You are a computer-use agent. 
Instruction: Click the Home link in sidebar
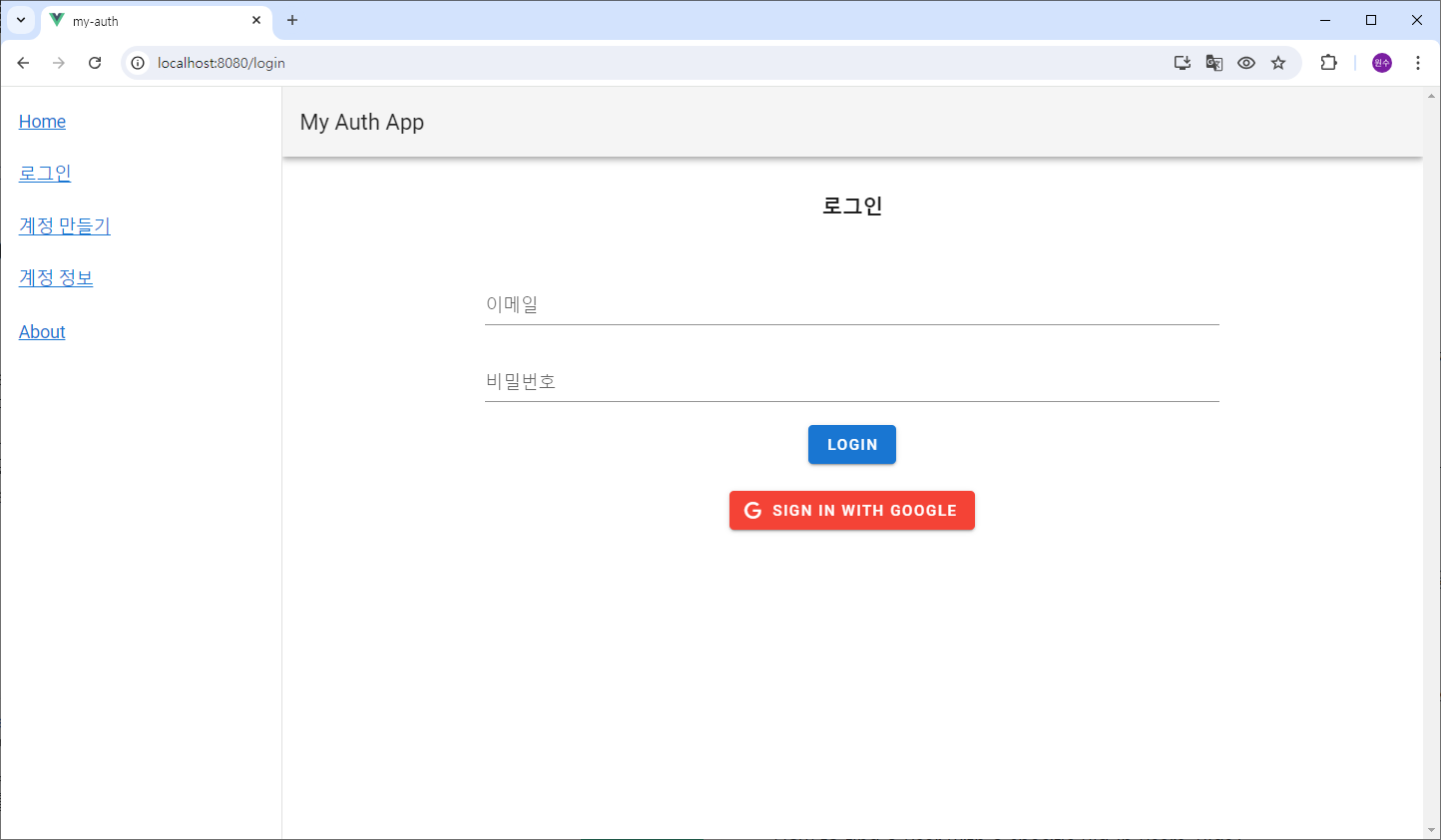pos(42,121)
